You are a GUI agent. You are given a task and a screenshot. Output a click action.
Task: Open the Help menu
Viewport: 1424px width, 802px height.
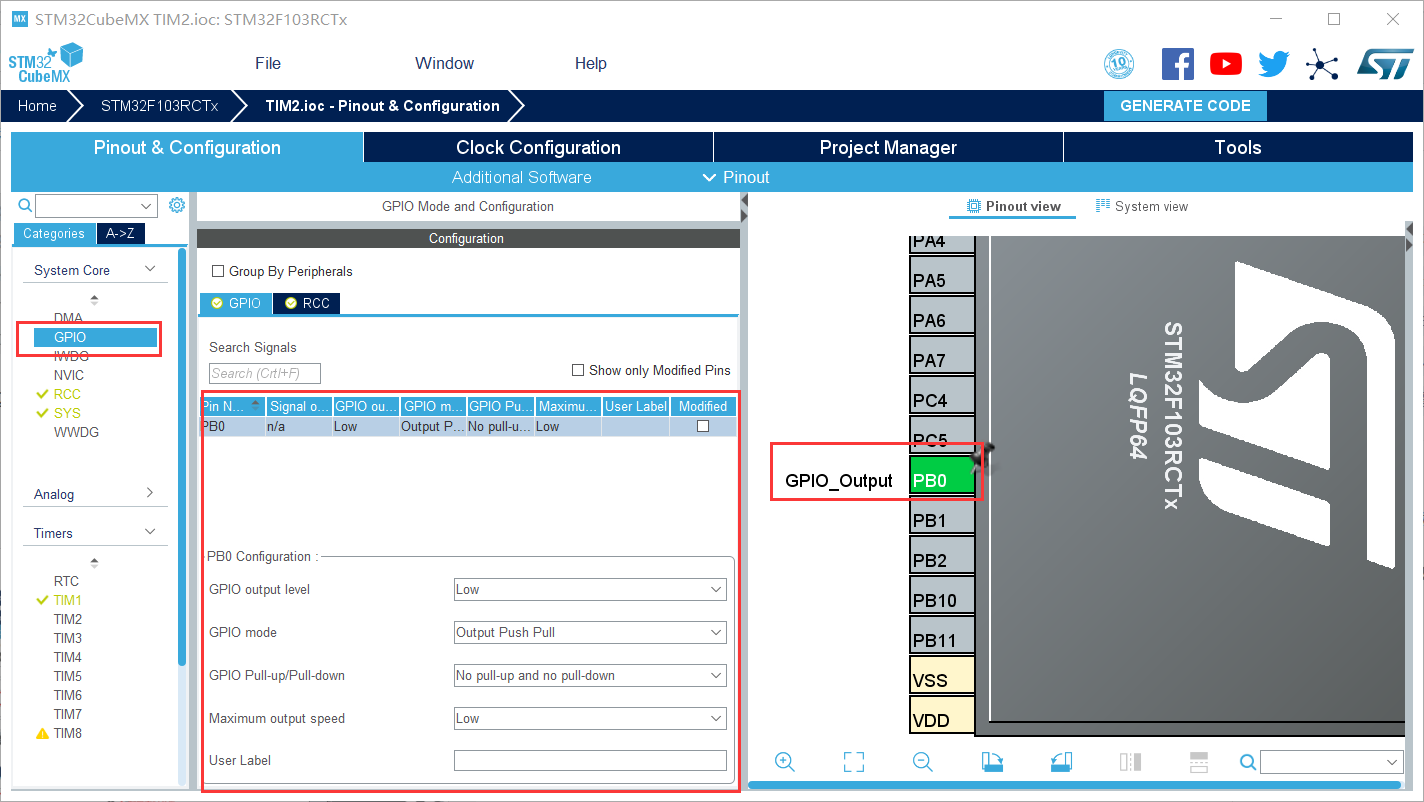point(591,63)
